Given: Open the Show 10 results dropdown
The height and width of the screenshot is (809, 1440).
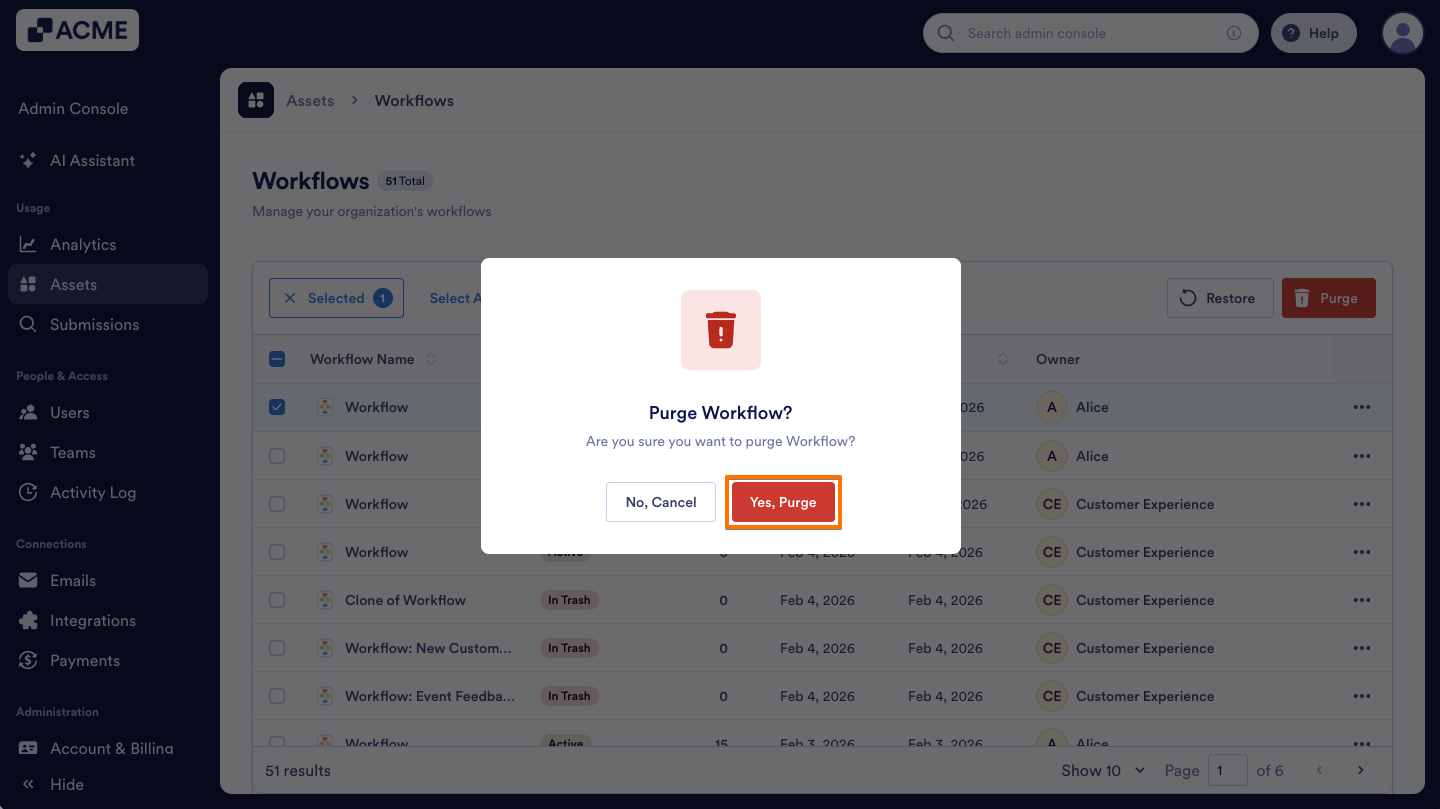Looking at the screenshot, I should click(1101, 770).
